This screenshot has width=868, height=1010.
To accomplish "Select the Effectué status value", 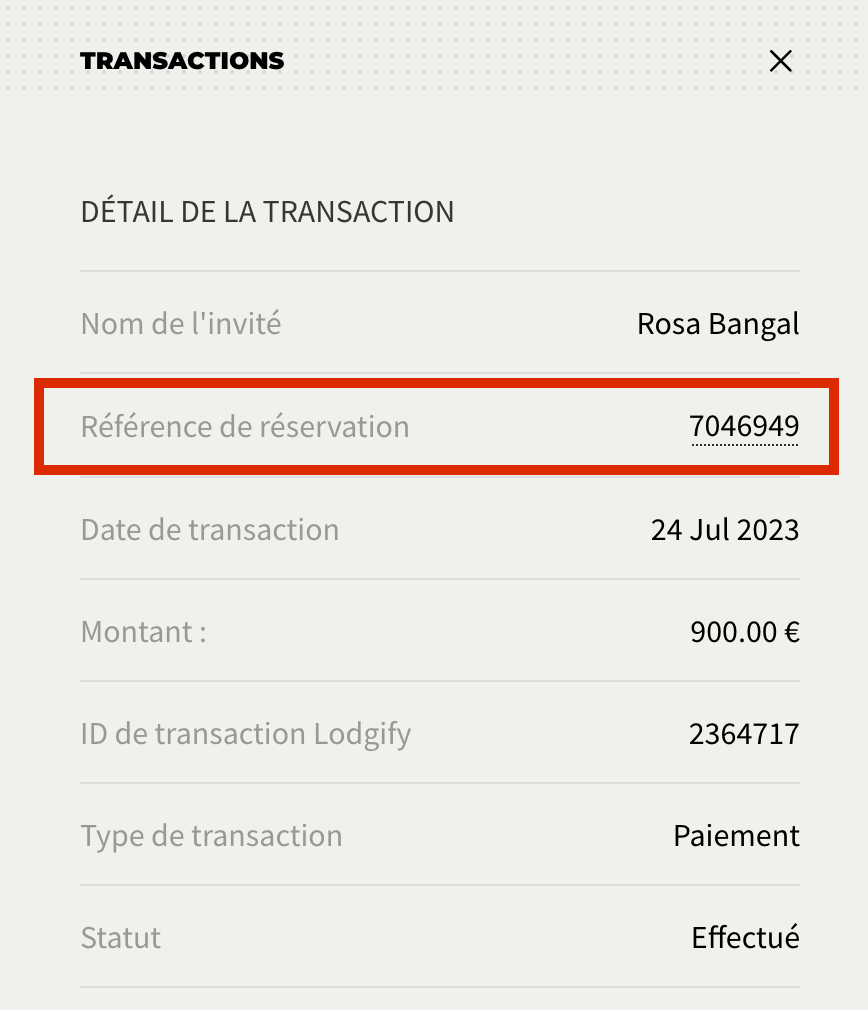I will click(745, 938).
